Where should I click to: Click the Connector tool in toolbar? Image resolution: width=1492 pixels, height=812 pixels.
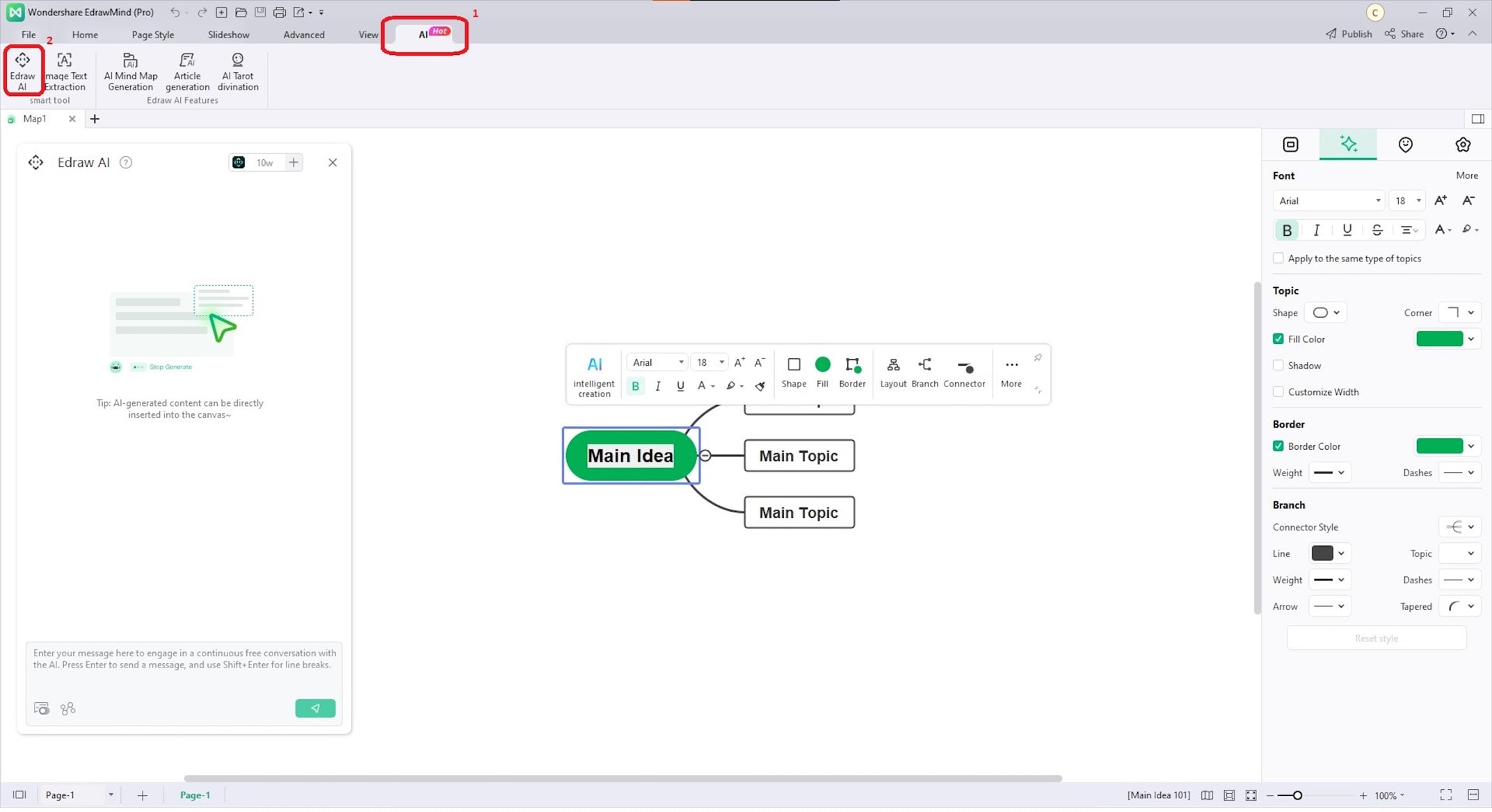[x=964, y=370]
